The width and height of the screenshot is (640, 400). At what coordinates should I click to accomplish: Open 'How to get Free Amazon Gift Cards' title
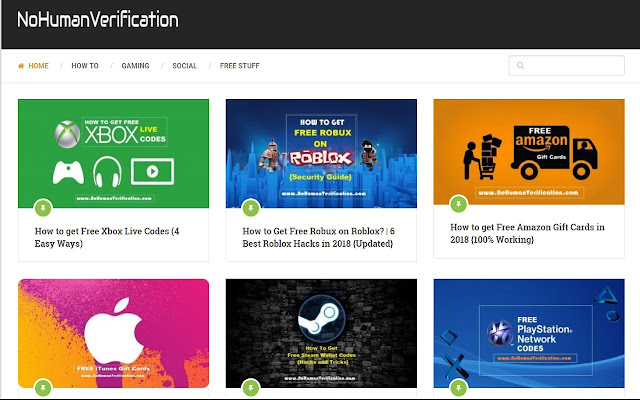coord(527,233)
